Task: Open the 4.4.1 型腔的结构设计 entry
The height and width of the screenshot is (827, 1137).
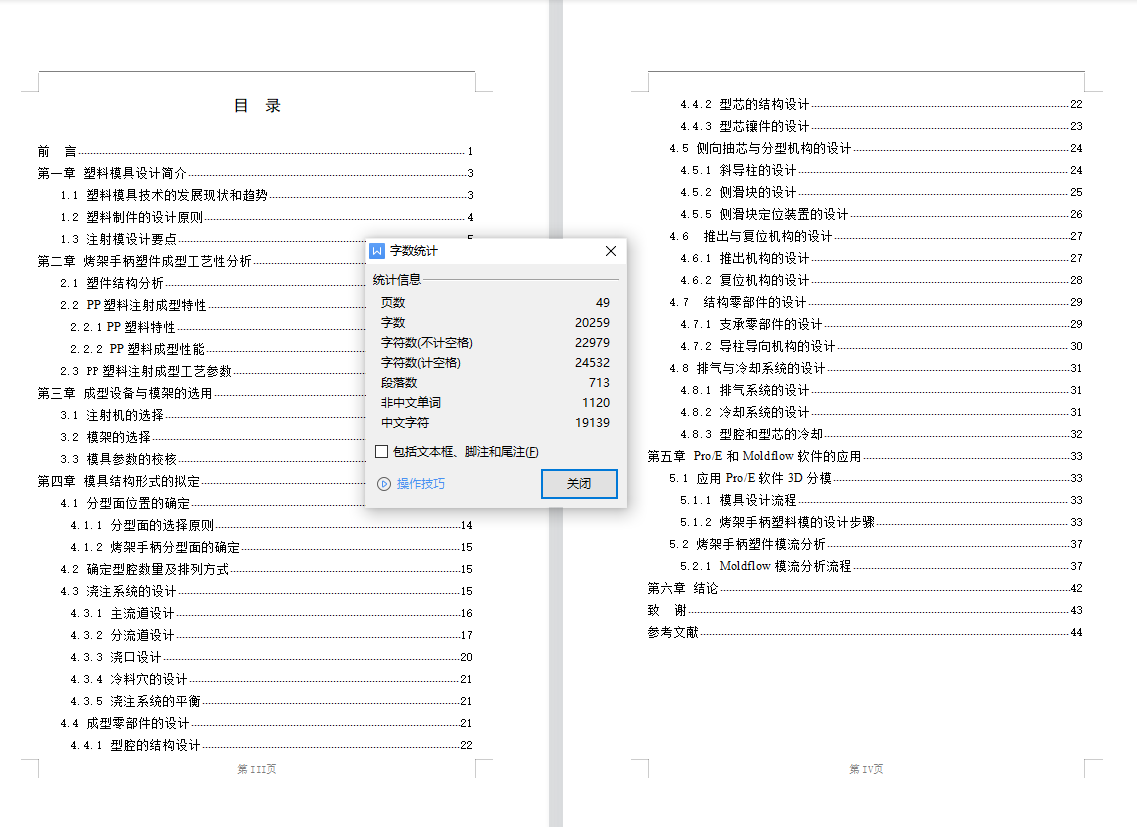Action: (135, 745)
